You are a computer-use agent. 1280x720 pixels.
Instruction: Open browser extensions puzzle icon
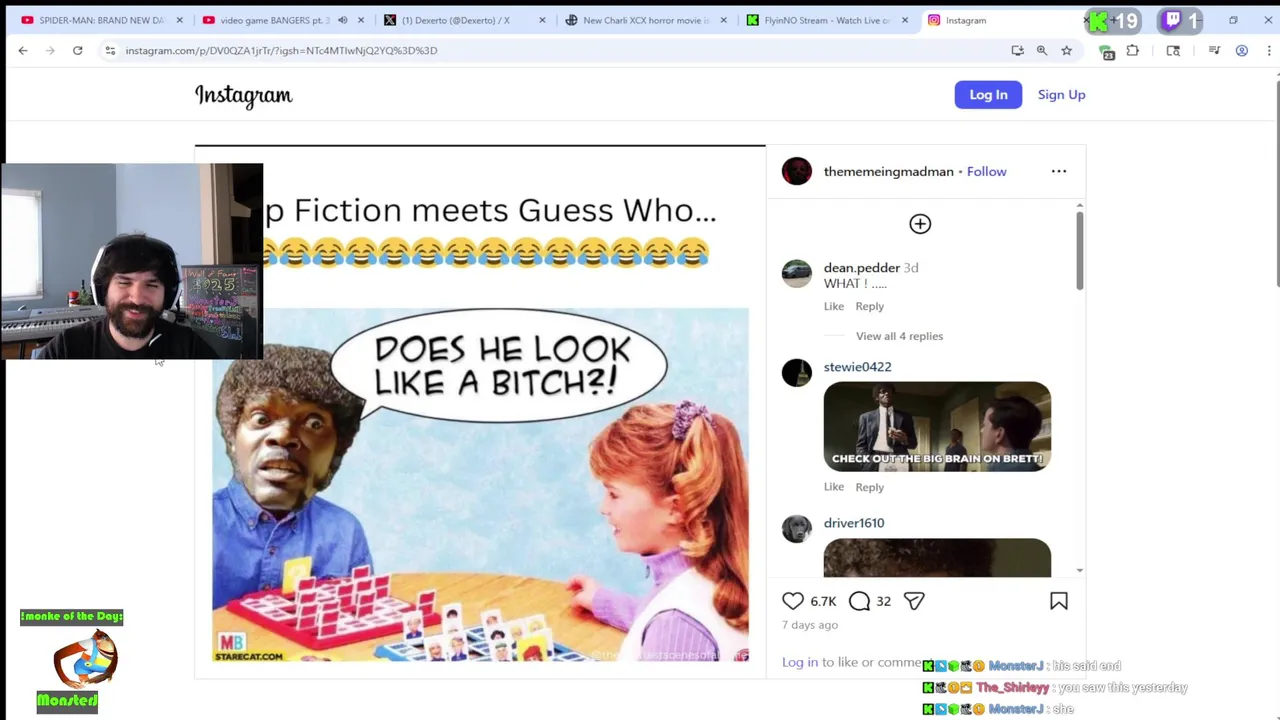tap(1132, 50)
